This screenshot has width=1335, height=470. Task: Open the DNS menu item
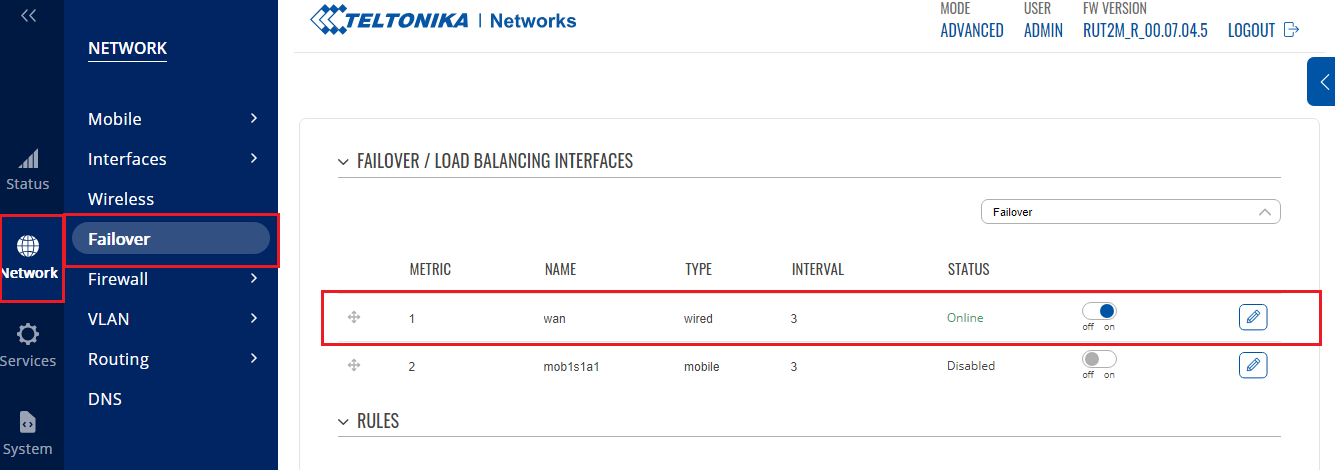(105, 399)
